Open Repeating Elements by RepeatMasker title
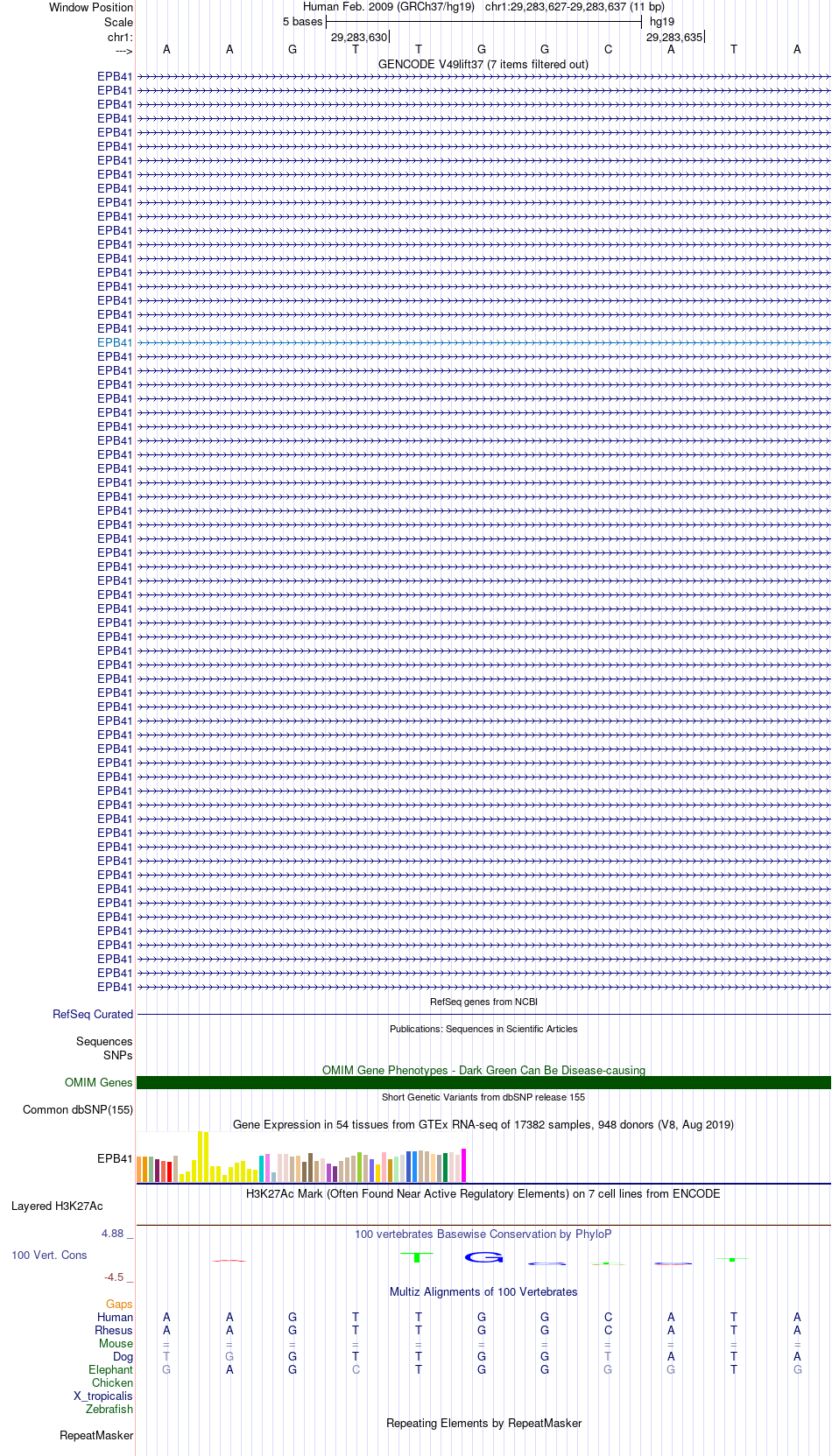This screenshot has height=1456, width=832. 483,1424
